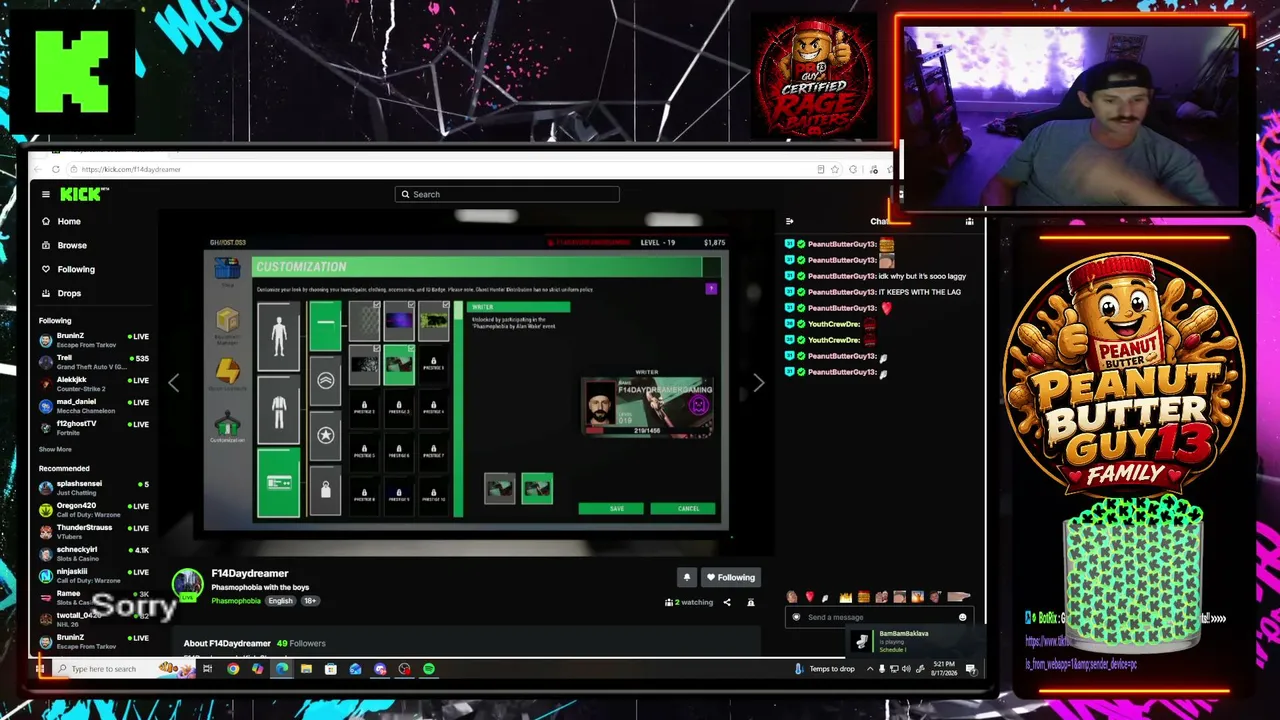
Task: Open the Kick hamburger sidebar menu
Action: (x=45, y=194)
